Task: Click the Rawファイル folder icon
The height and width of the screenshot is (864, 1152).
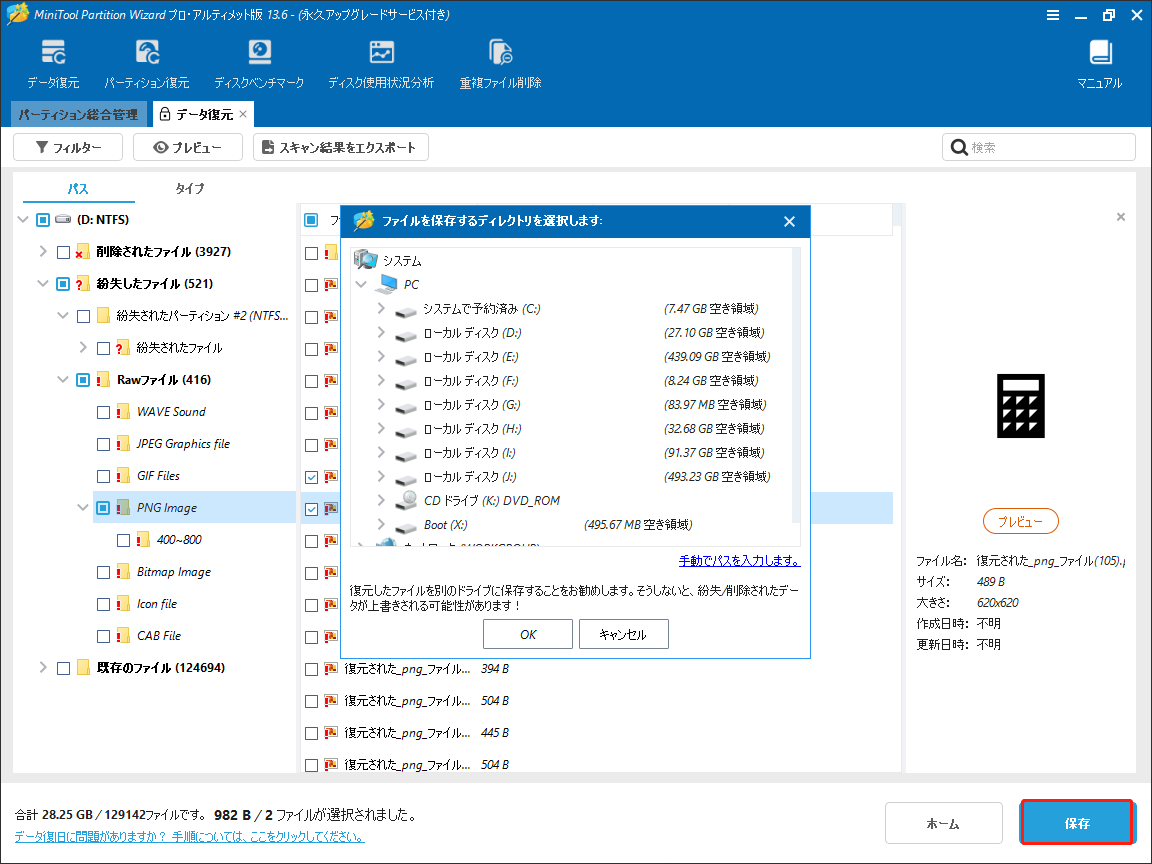Action: pyautogui.click(x=103, y=380)
